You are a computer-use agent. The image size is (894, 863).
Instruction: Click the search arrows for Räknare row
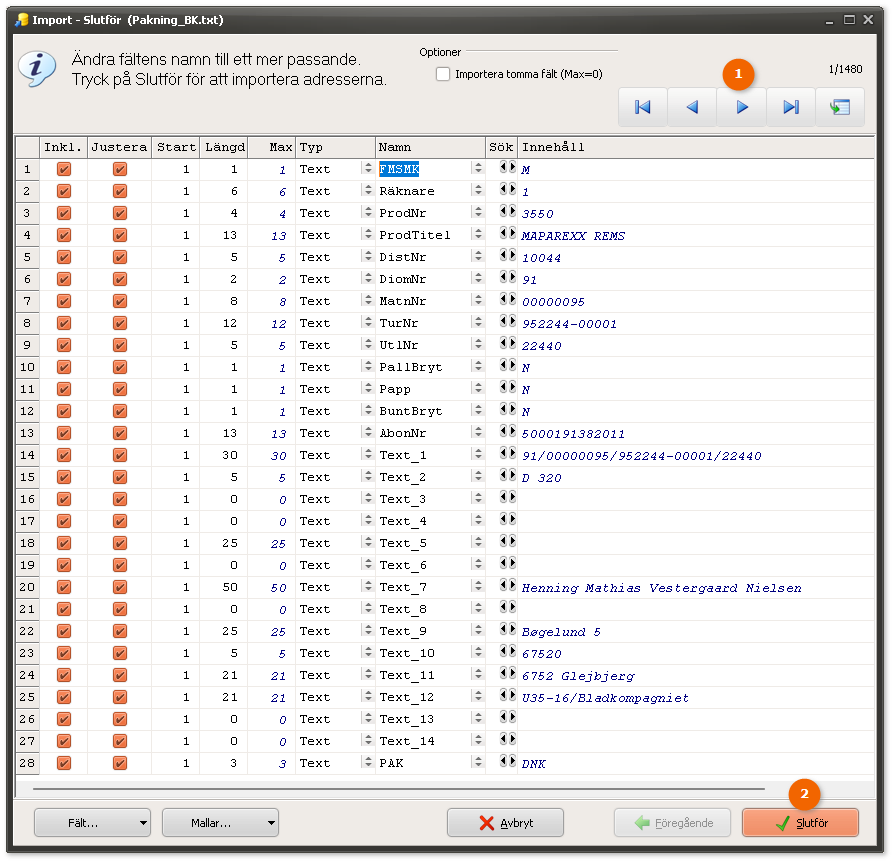[x=507, y=189]
